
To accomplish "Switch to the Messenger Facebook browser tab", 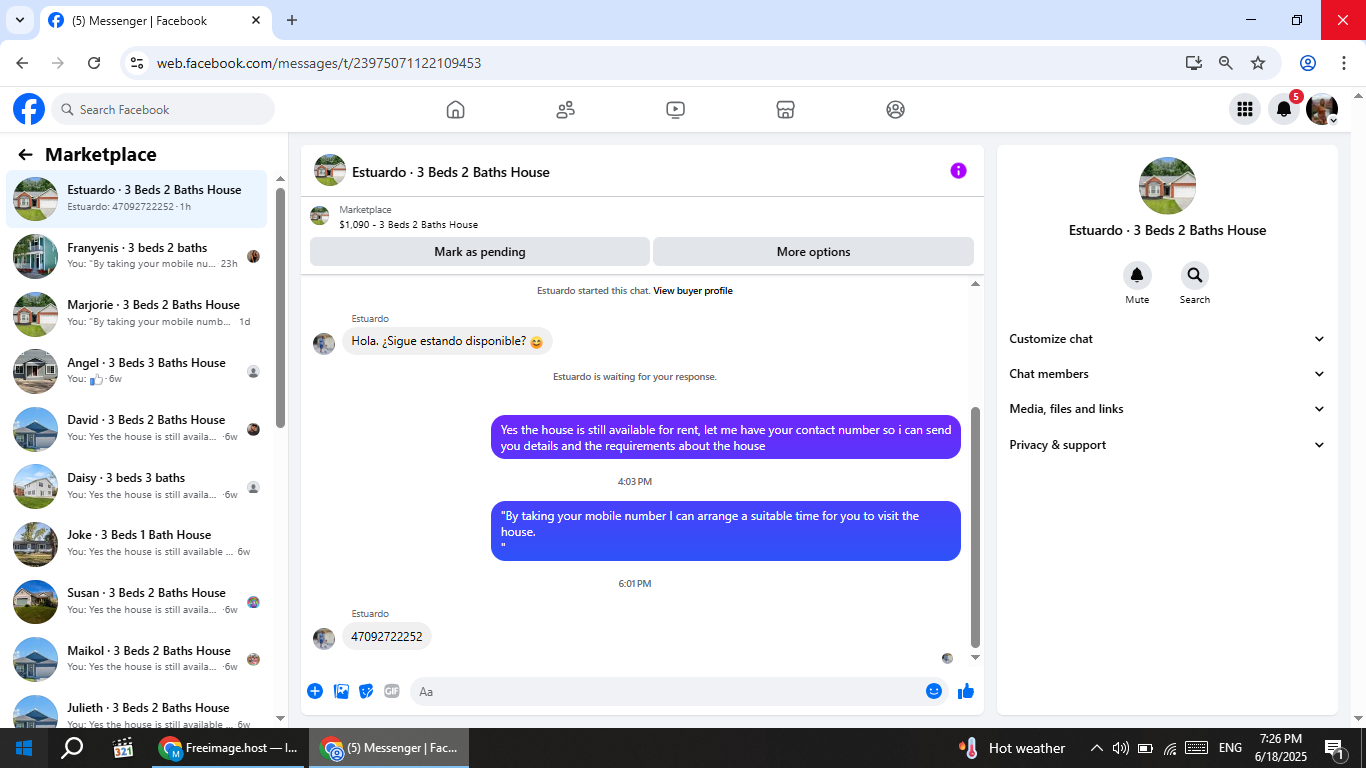I will pos(156,20).
